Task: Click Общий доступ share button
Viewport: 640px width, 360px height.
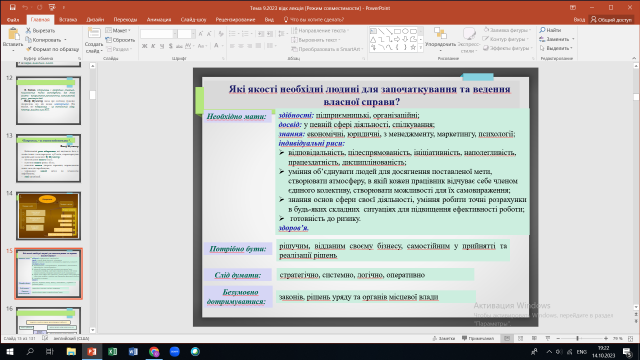Action: (x=611, y=20)
